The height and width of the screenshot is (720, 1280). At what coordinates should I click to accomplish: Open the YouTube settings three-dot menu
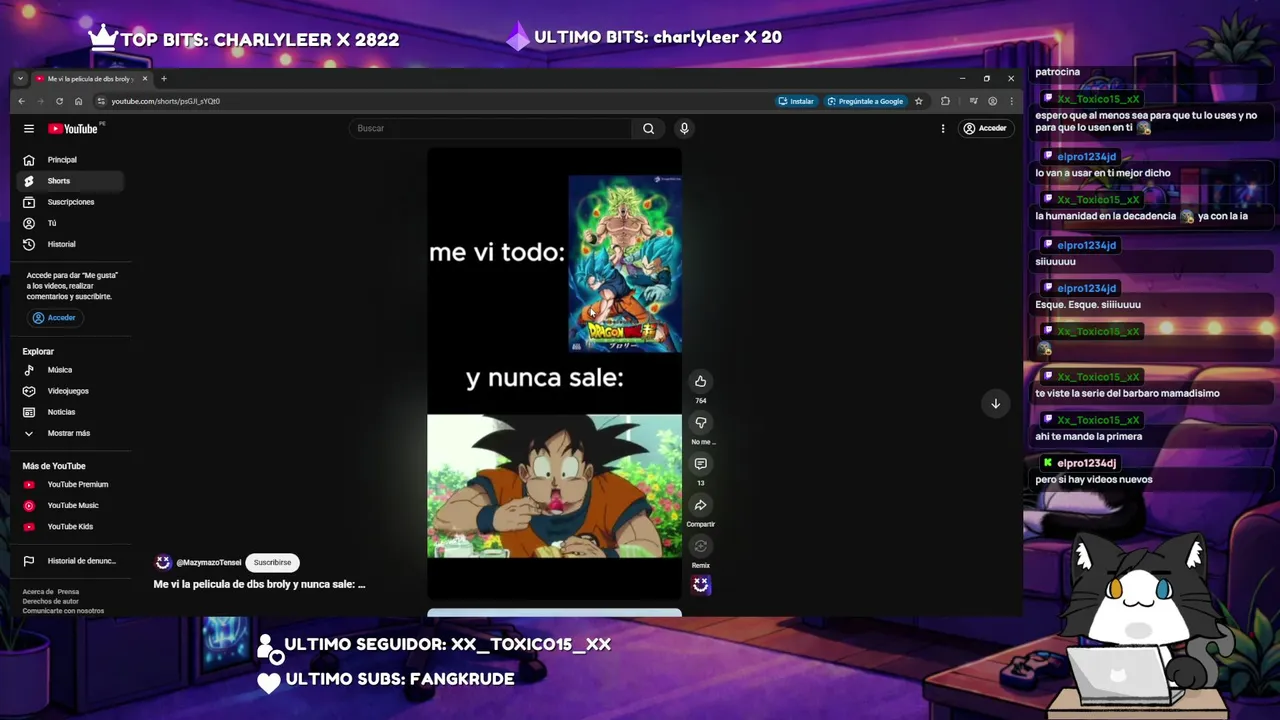(x=942, y=128)
